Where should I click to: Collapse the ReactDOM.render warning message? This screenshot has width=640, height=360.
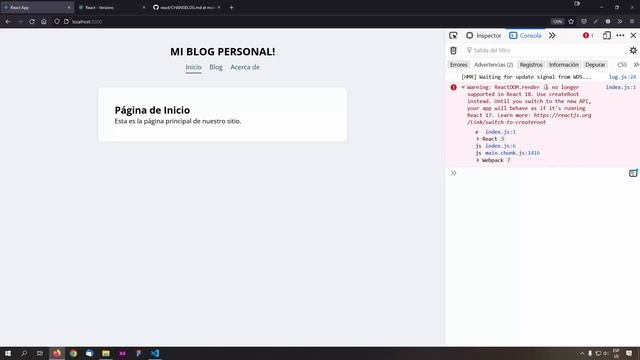click(x=463, y=87)
